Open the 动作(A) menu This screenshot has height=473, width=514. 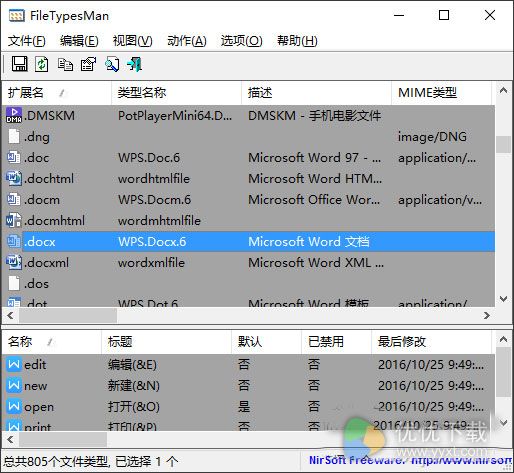click(187, 41)
